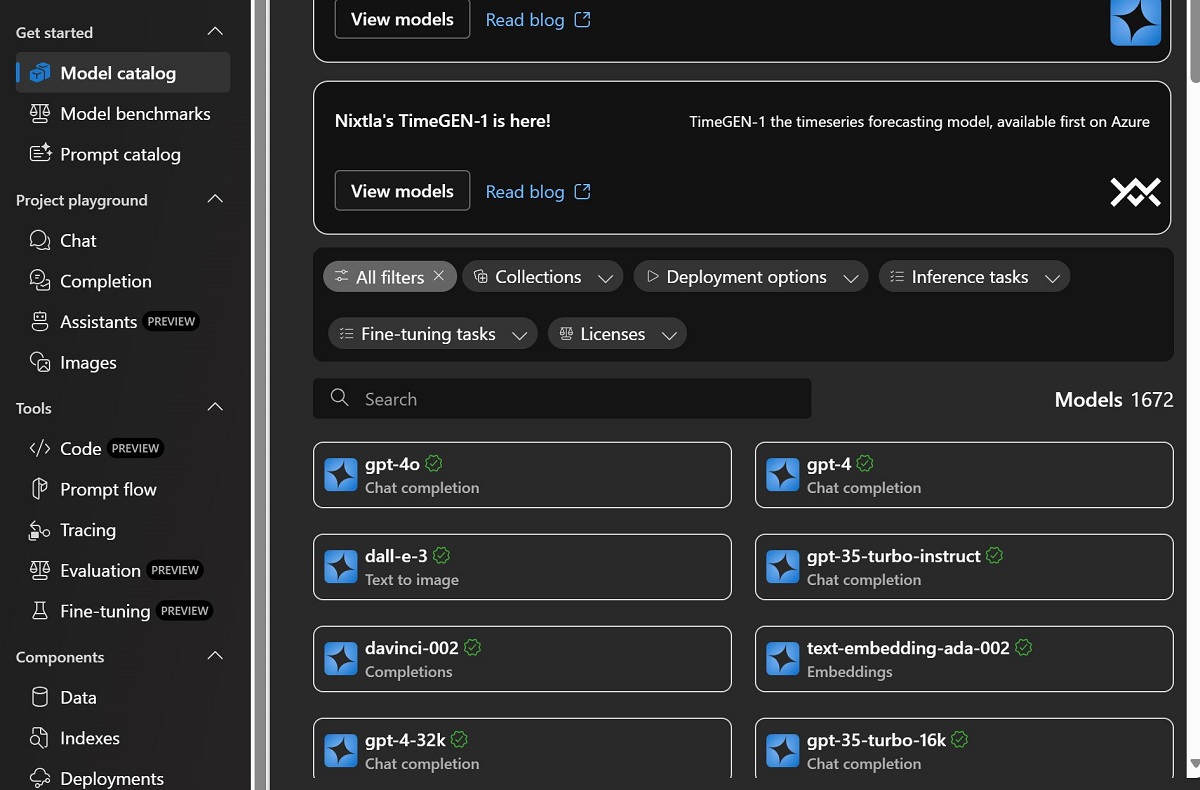Collapse the Get started section
The image size is (1200, 790).
click(215, 32)
